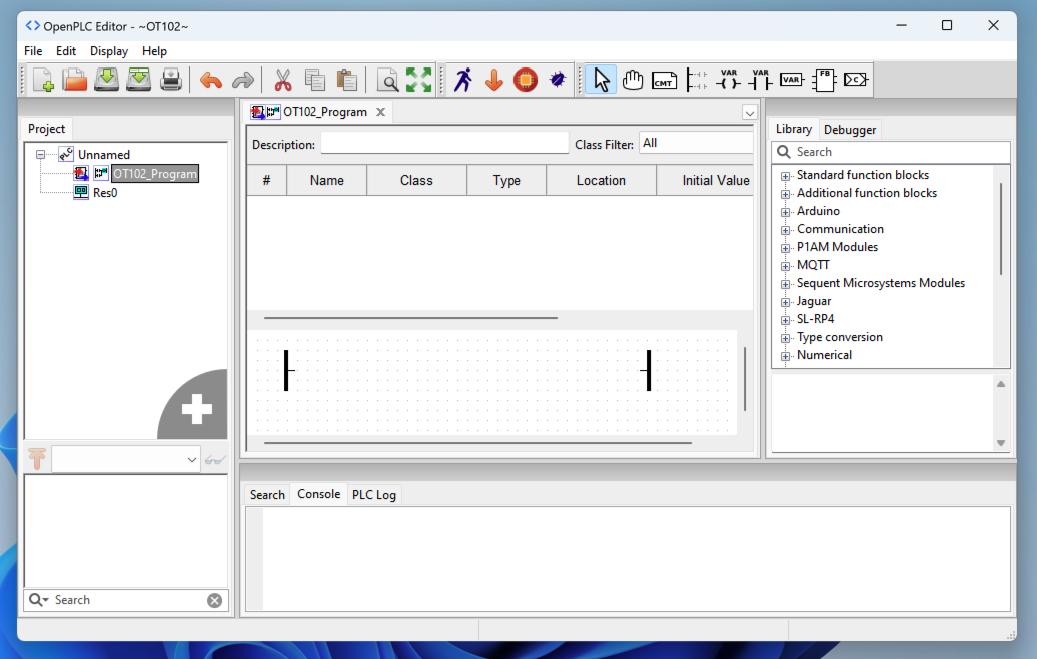The height and width of the screenshot is (659, 1037).
Task: Collapse the Unnamed project tree node
Action: tap(41, 155)
